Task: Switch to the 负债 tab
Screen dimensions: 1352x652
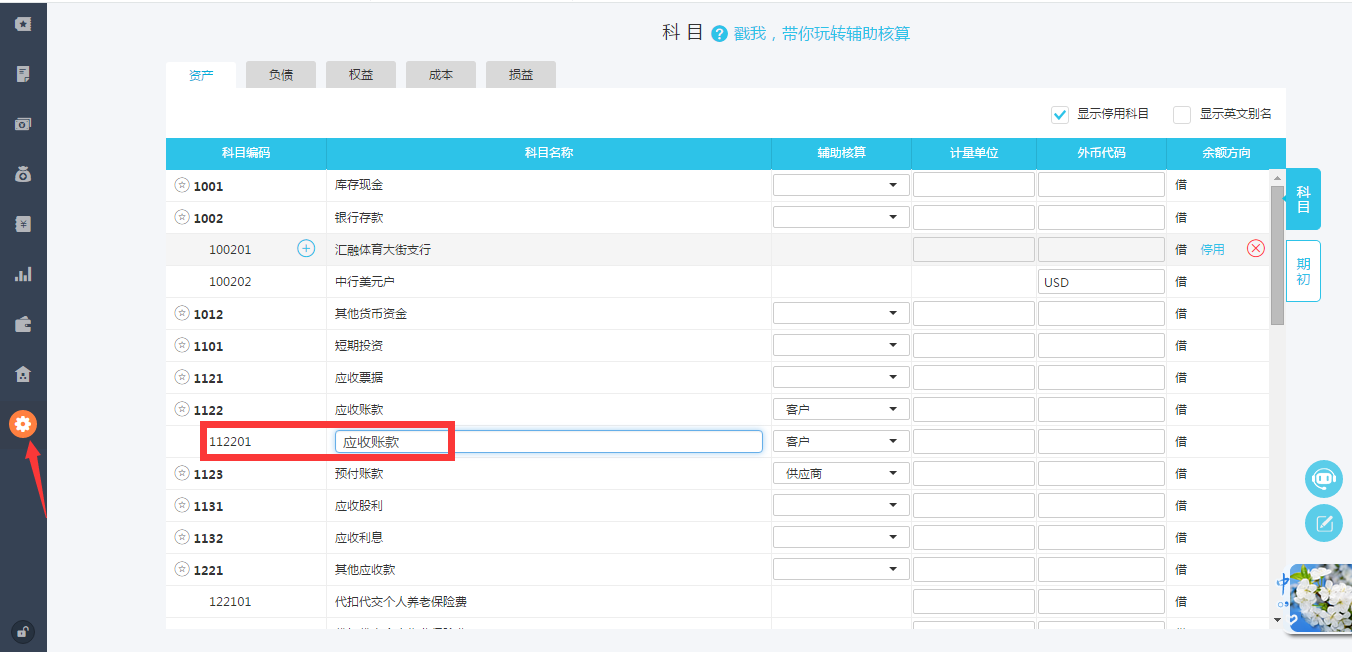Action: pyautogui.click(x=281, y=75)
